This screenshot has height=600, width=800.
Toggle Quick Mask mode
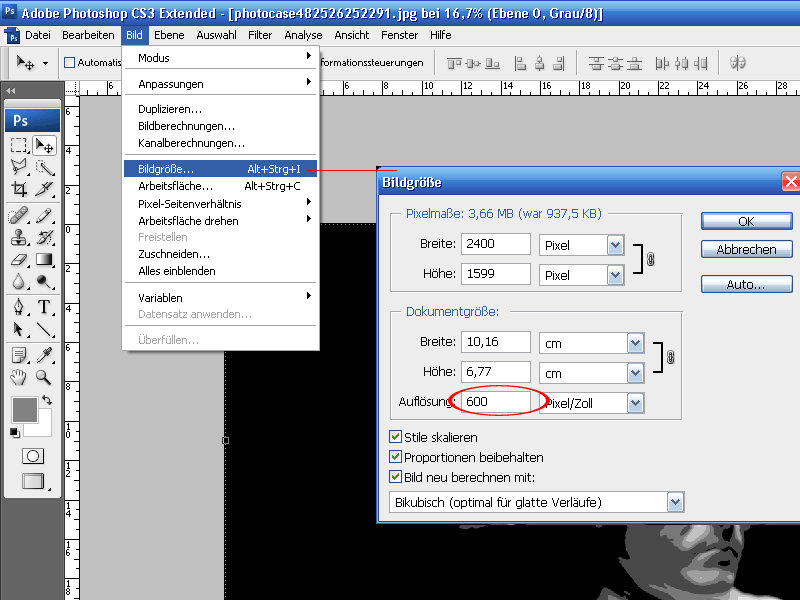click(33, 456)
